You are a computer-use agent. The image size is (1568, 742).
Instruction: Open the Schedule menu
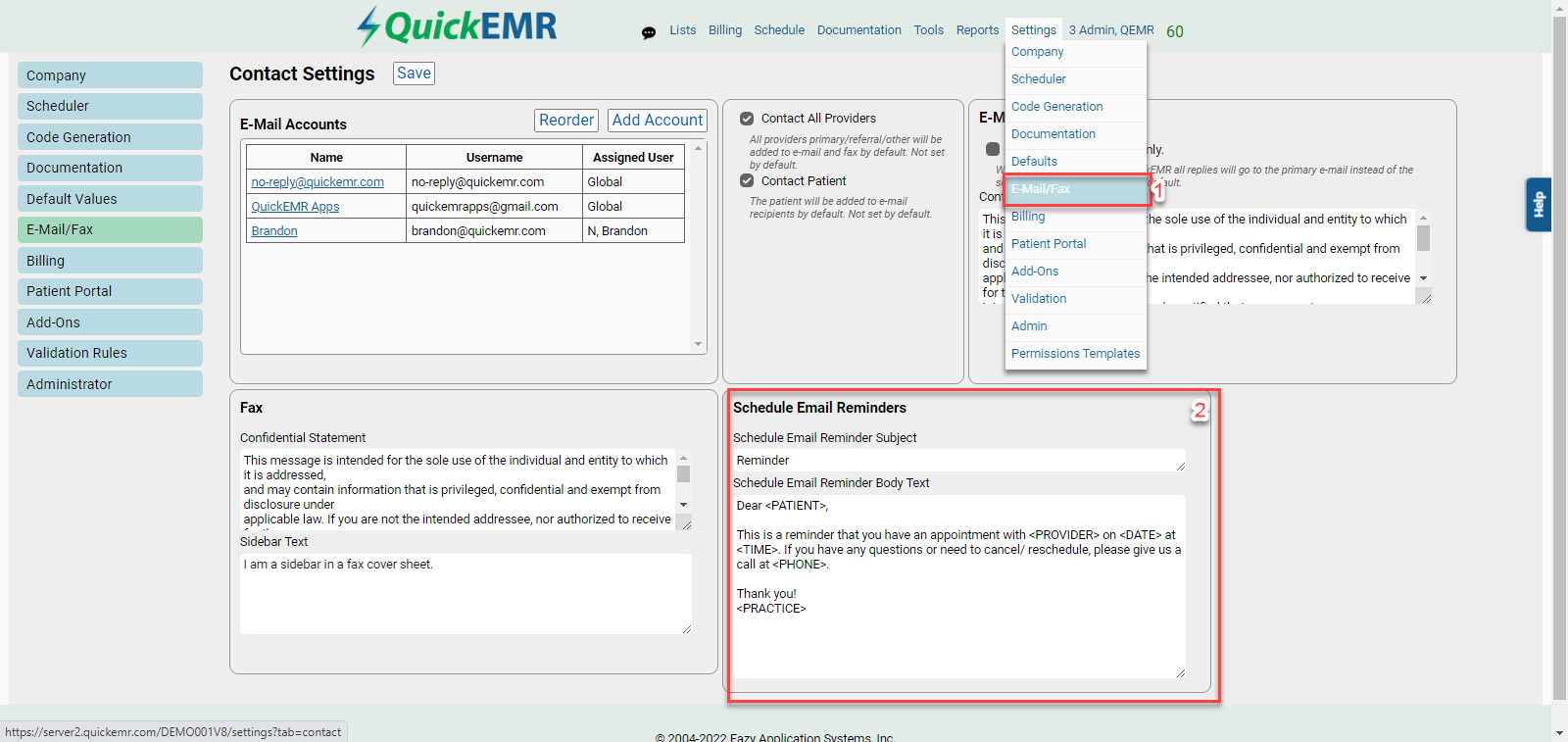click(x=779, y=30)
